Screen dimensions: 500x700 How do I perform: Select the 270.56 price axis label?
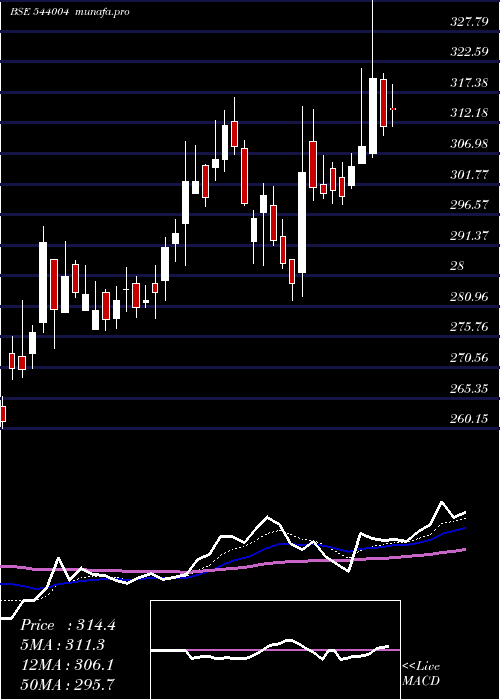(x=469, y=358)
